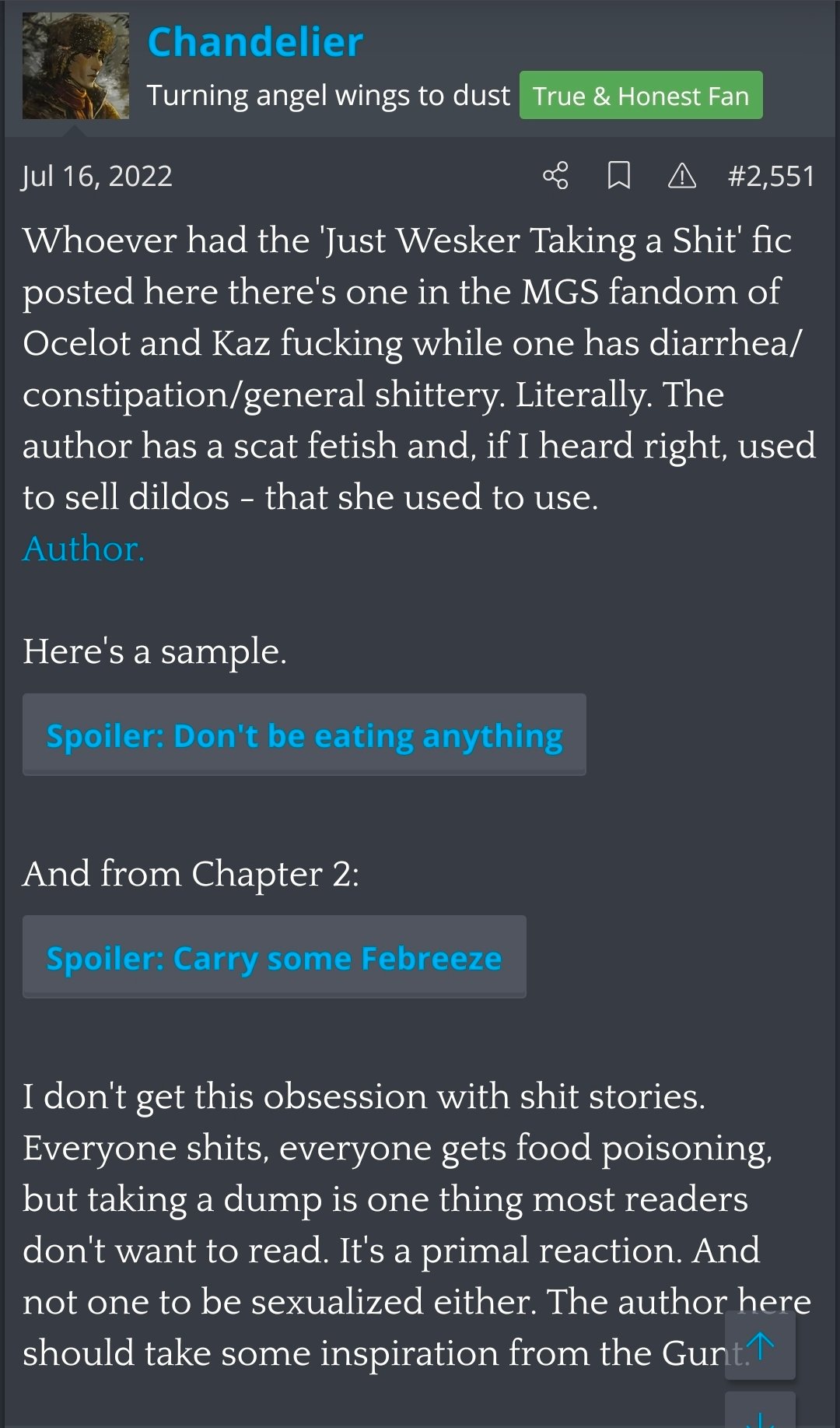Open post number #2,551 permalink
This screenshot has width=840, height=1428.
[x=771, y=176]
